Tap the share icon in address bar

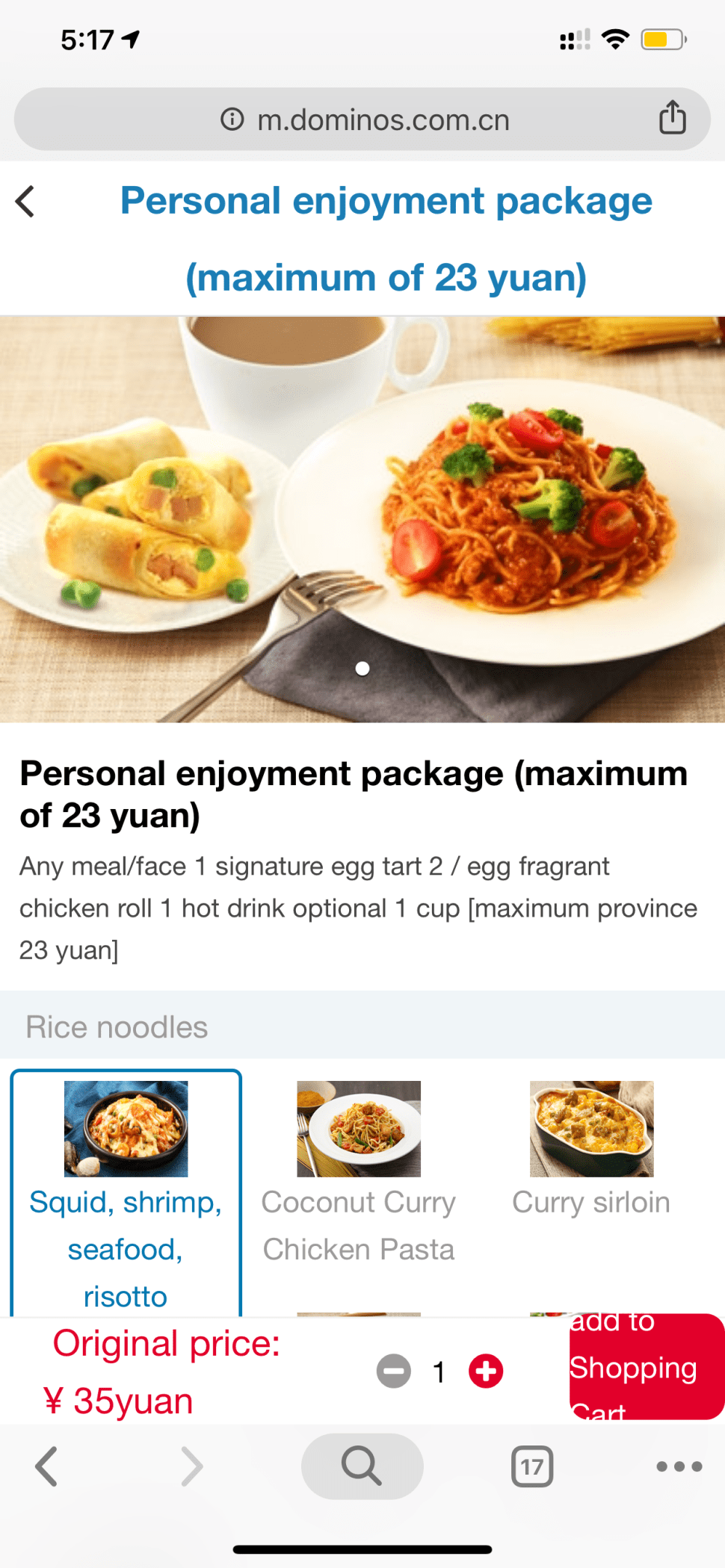point(672,118)
